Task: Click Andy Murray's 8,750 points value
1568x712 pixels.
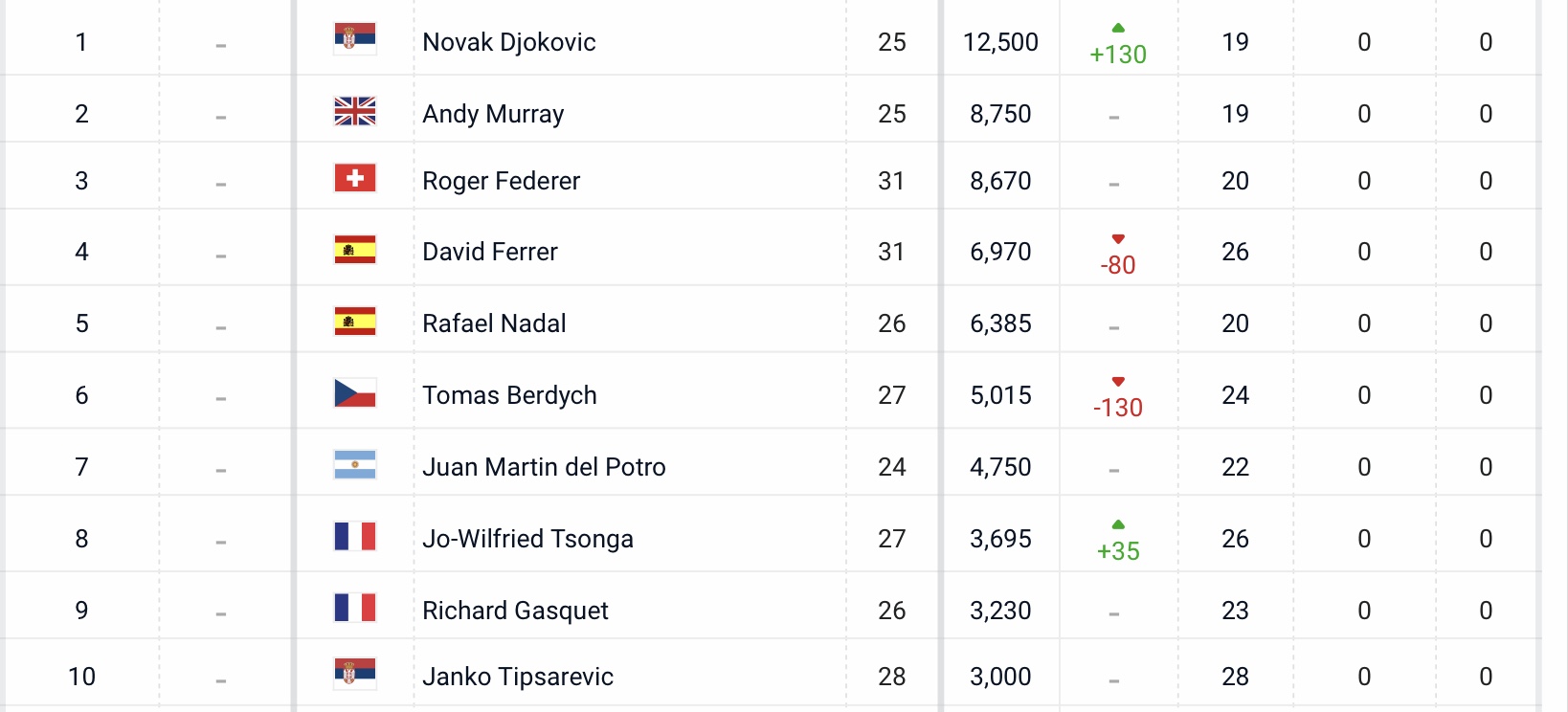Action: [1000, 114]
